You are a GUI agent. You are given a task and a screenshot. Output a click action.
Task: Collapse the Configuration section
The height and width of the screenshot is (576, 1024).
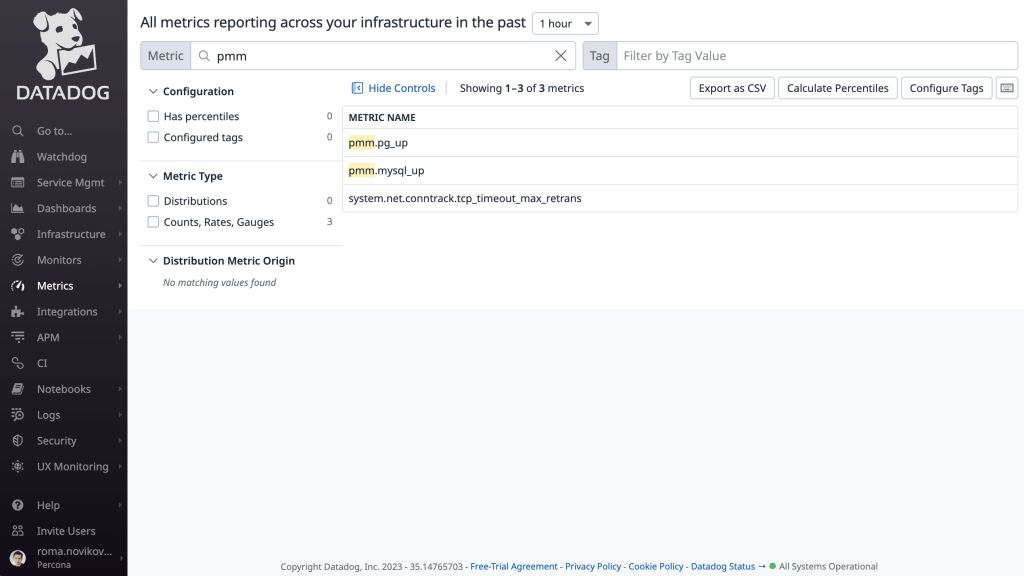click(153, 91)
